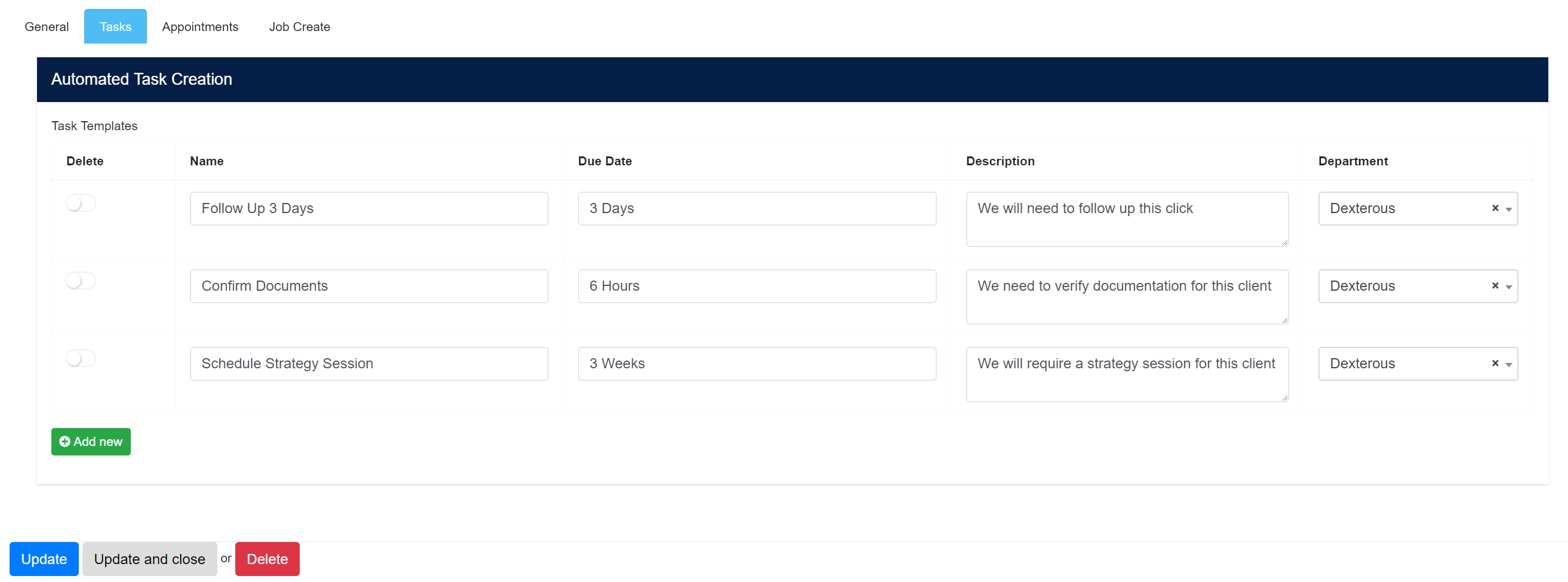Focus the 3 Weeks due date field
Image resolution: width=1568 pixels, height=582 pixels.
coord(757,364)
